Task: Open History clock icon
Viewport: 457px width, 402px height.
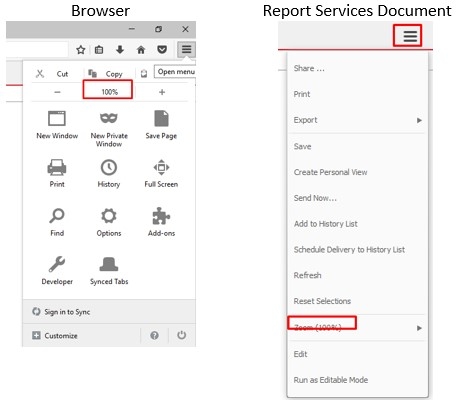Action: pyautogui.click(x=109, y=167)
